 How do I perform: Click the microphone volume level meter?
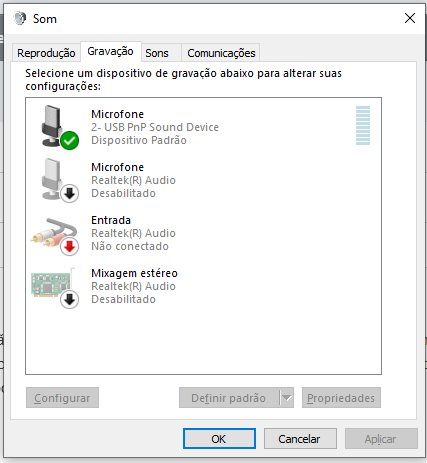[x=363, y=125]
